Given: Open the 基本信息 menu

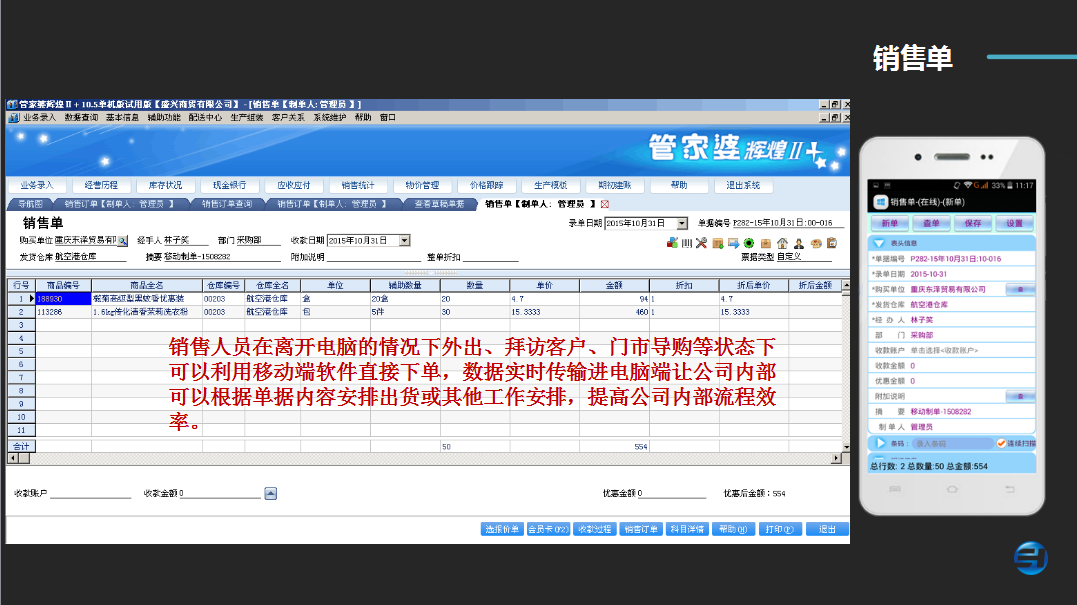Looking at the screenshot, I should point(122,117).
